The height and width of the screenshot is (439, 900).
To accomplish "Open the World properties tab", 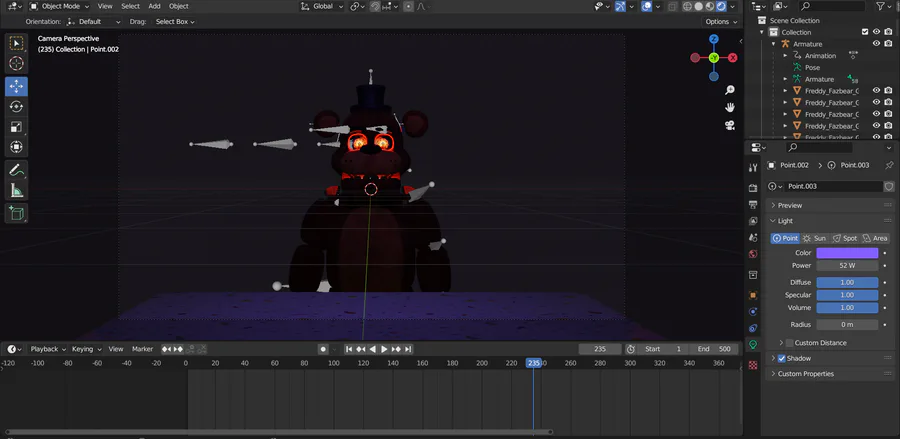I will pos(753,254).
